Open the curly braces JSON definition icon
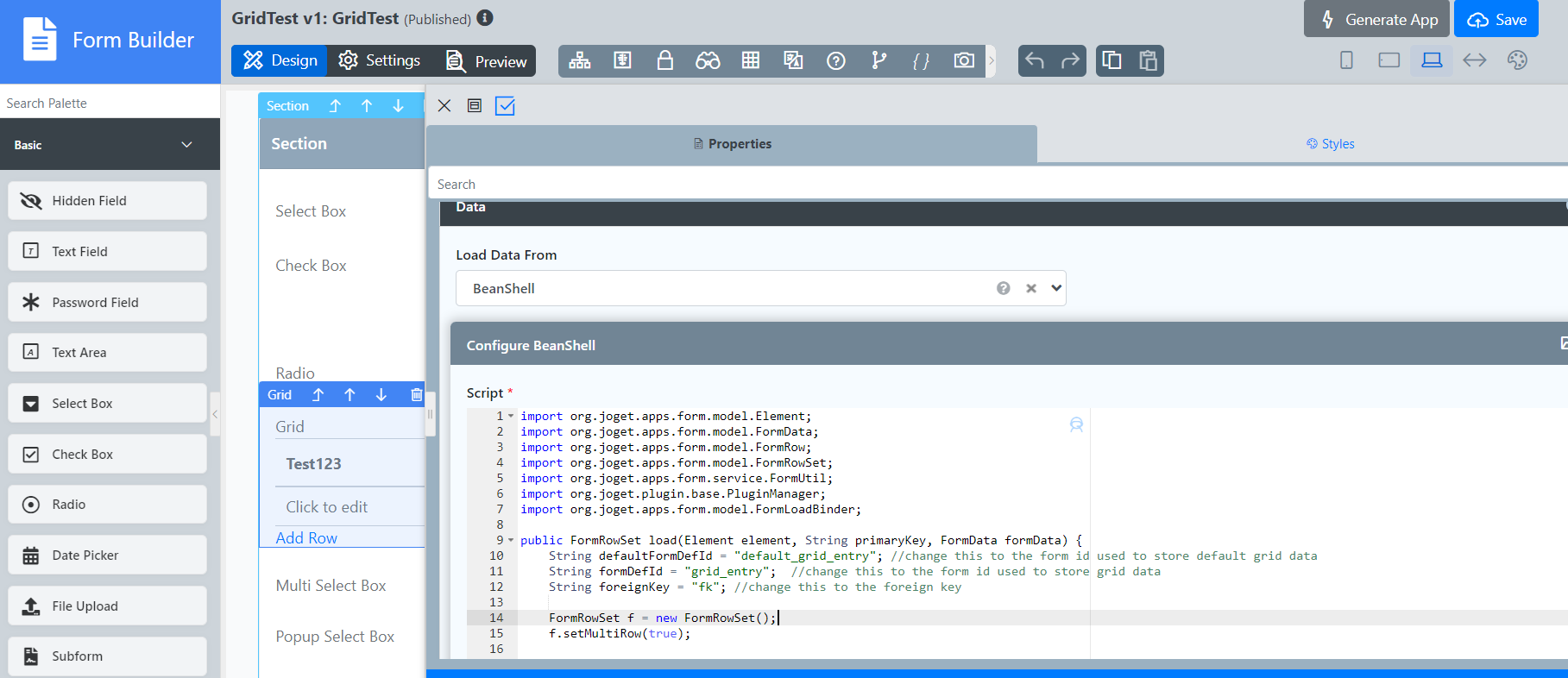The height and width of the screenshot is (678, 1568). tap(921, 60)
